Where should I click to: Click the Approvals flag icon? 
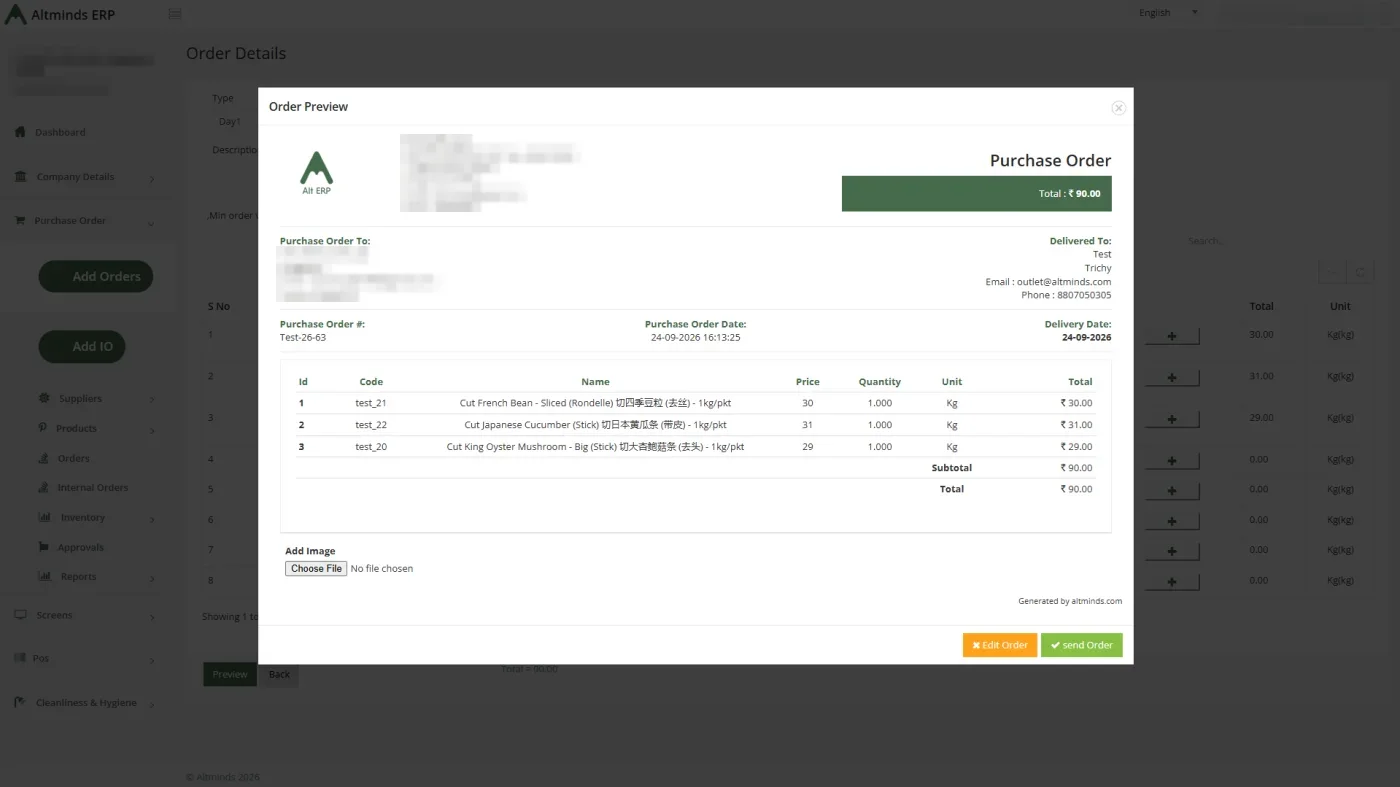coord(44,547)
